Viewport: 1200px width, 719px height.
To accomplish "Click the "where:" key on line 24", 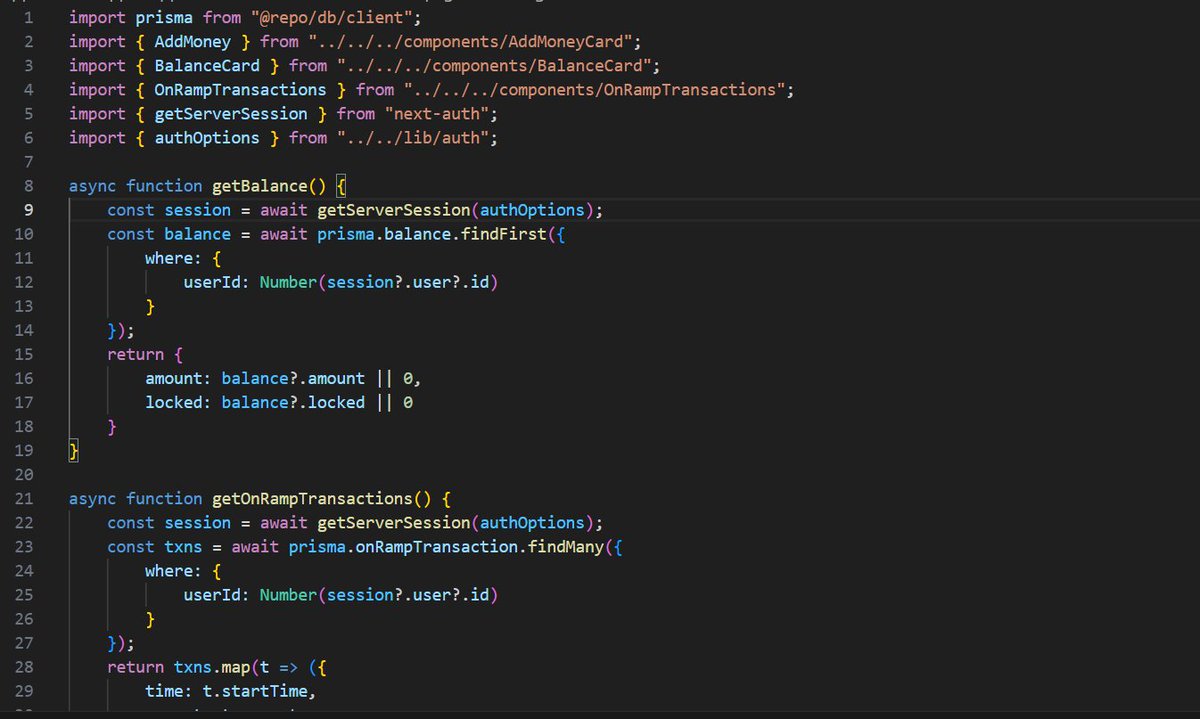I will 174,570.
